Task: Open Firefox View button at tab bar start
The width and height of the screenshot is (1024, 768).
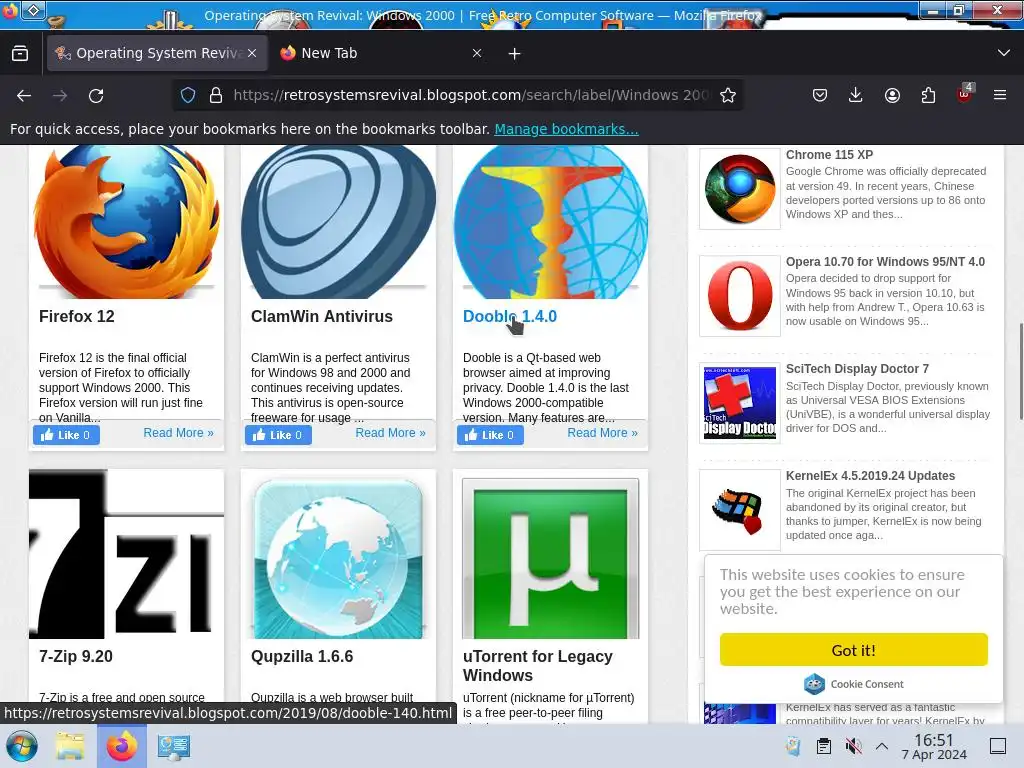Action: [x=20, y=54]
